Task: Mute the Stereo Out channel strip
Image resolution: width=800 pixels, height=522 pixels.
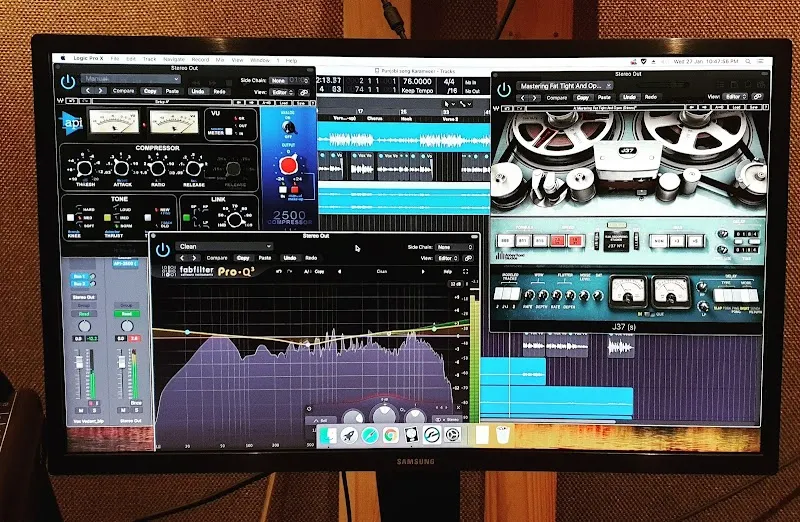Action: click(x=123, y=410)
